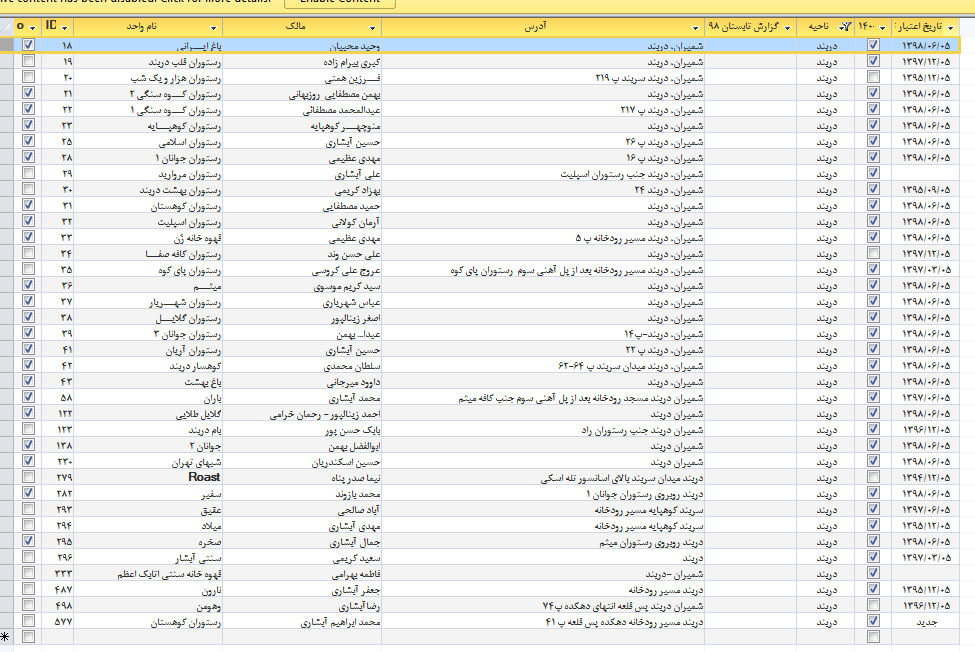This screenshot has width=975, height=652.
Task: Open the 'o' column dropdown arrow
Action: coord(32,27)
